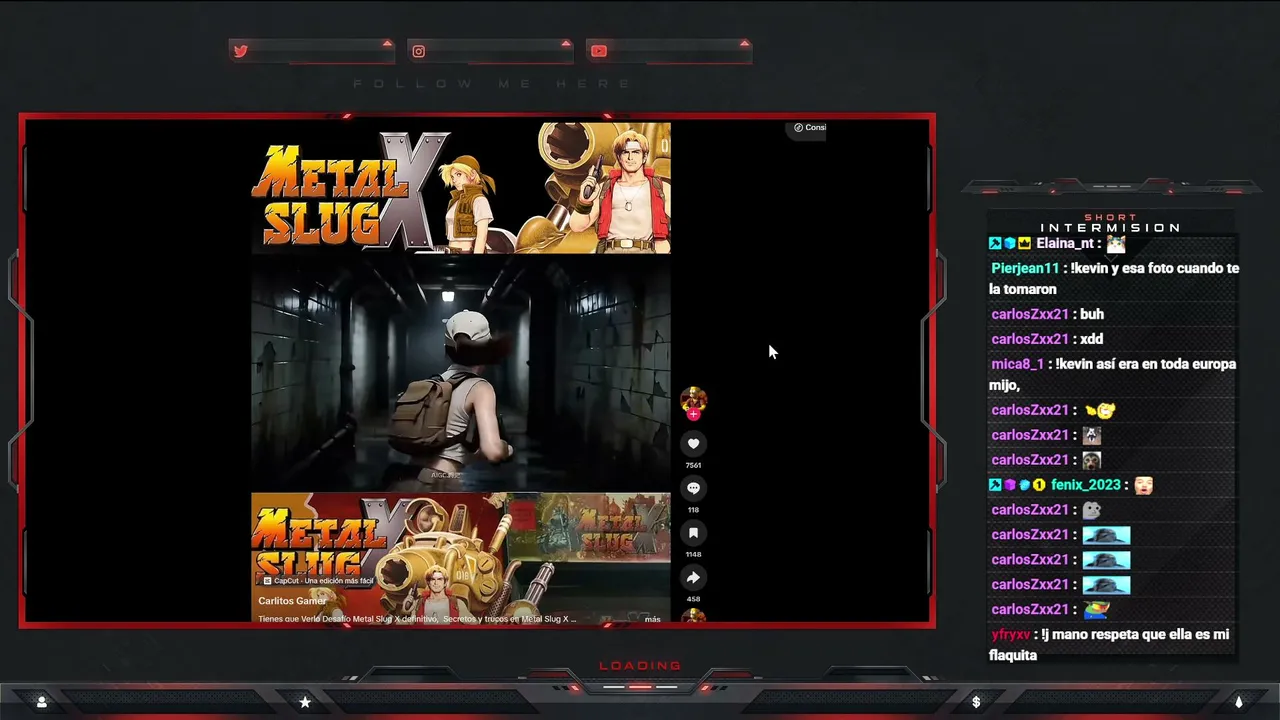Click the 118 comments count
The image size is (1280, 720).
[x=693, y=510]
